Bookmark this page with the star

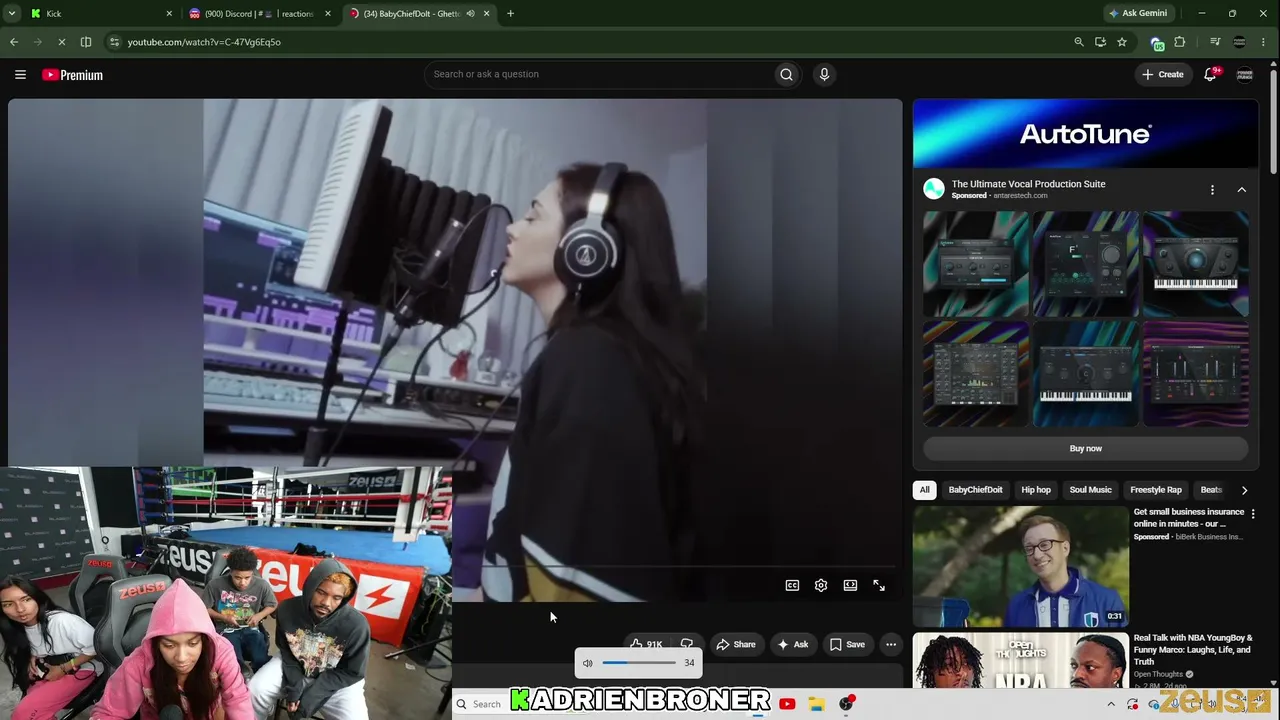(x=1122, y=42)
